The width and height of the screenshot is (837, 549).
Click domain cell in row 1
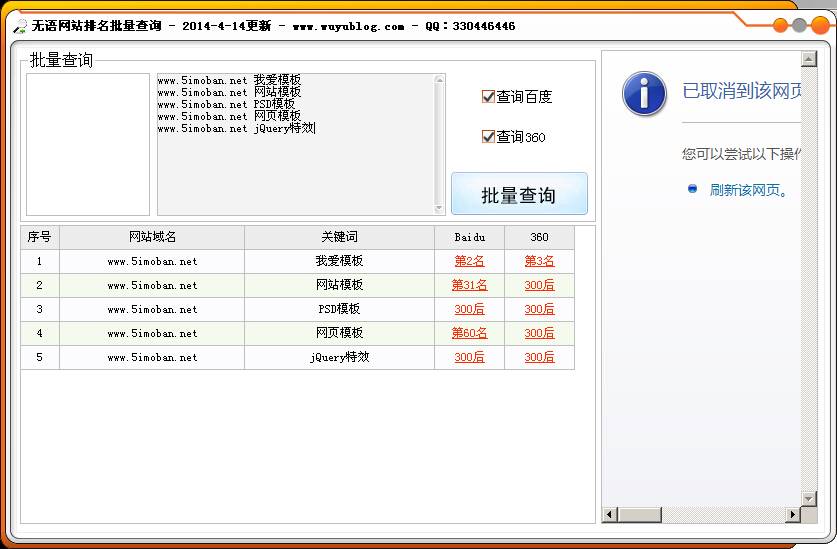[152, 261]
